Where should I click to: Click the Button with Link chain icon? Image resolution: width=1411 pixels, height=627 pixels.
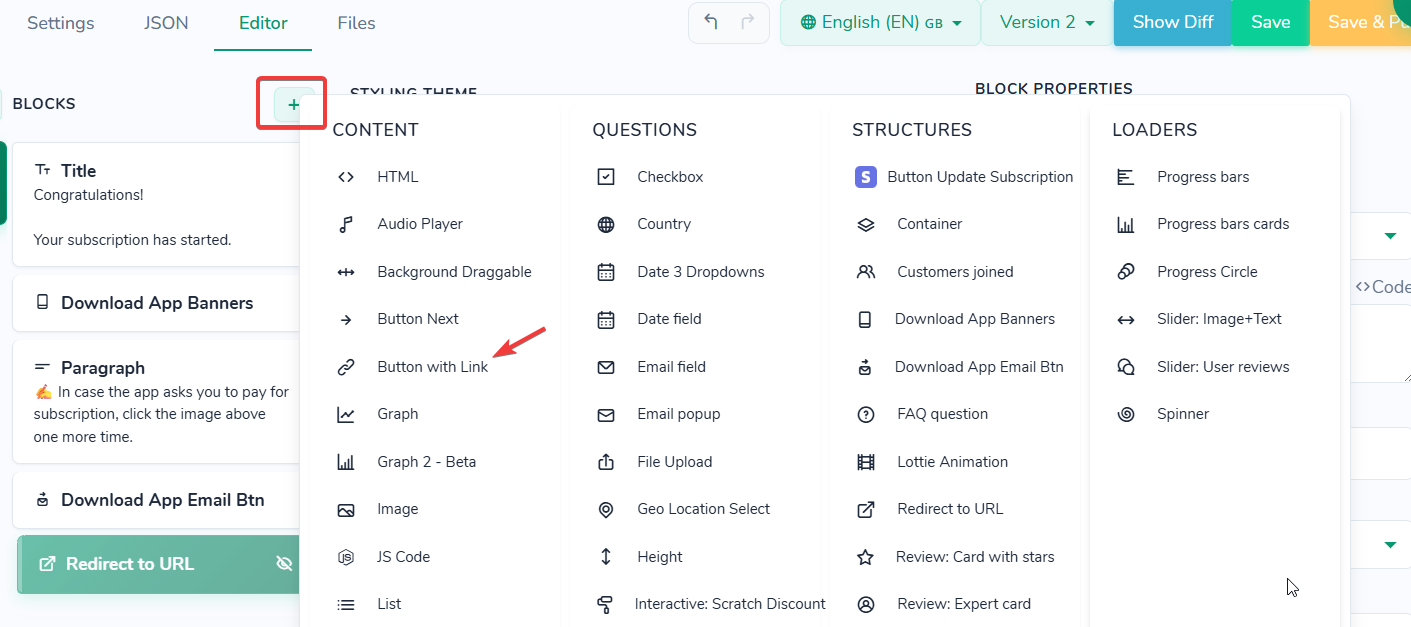[x=346, y=367]
